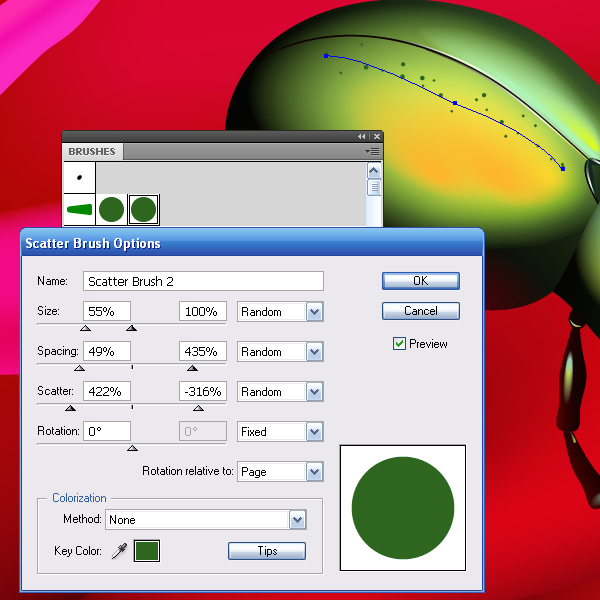
Task: Confirm settings with the OK button
Action: pos(421,281)
